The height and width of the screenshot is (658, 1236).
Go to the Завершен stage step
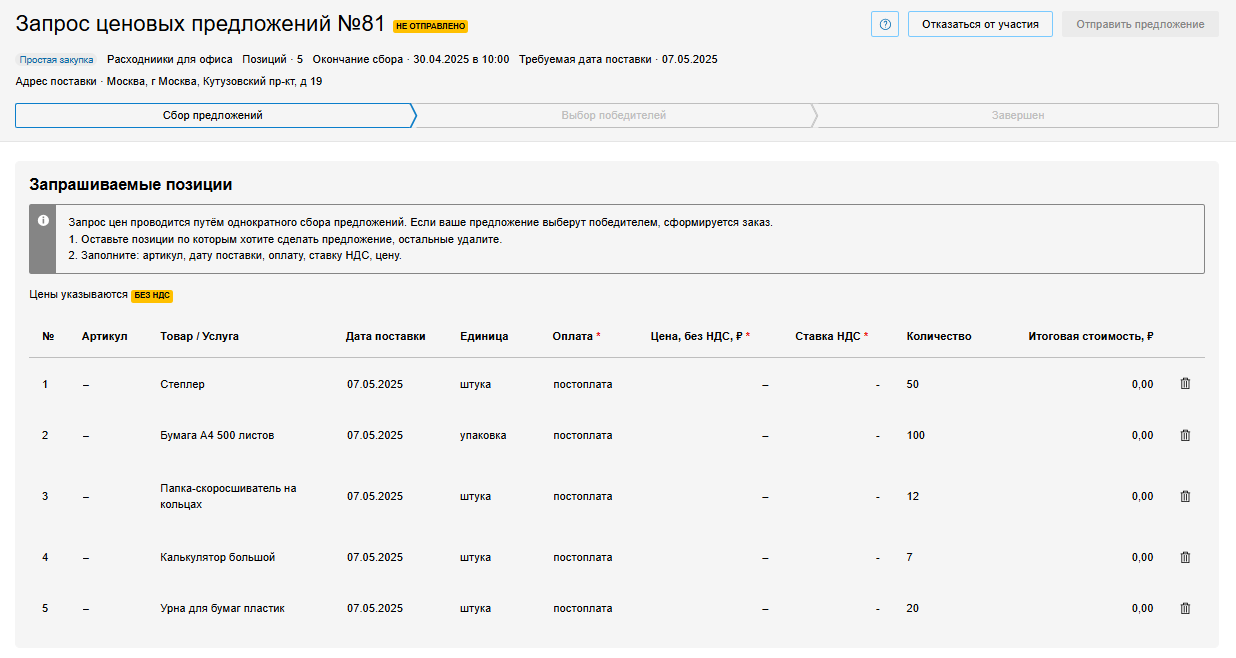pos(1017,116)
